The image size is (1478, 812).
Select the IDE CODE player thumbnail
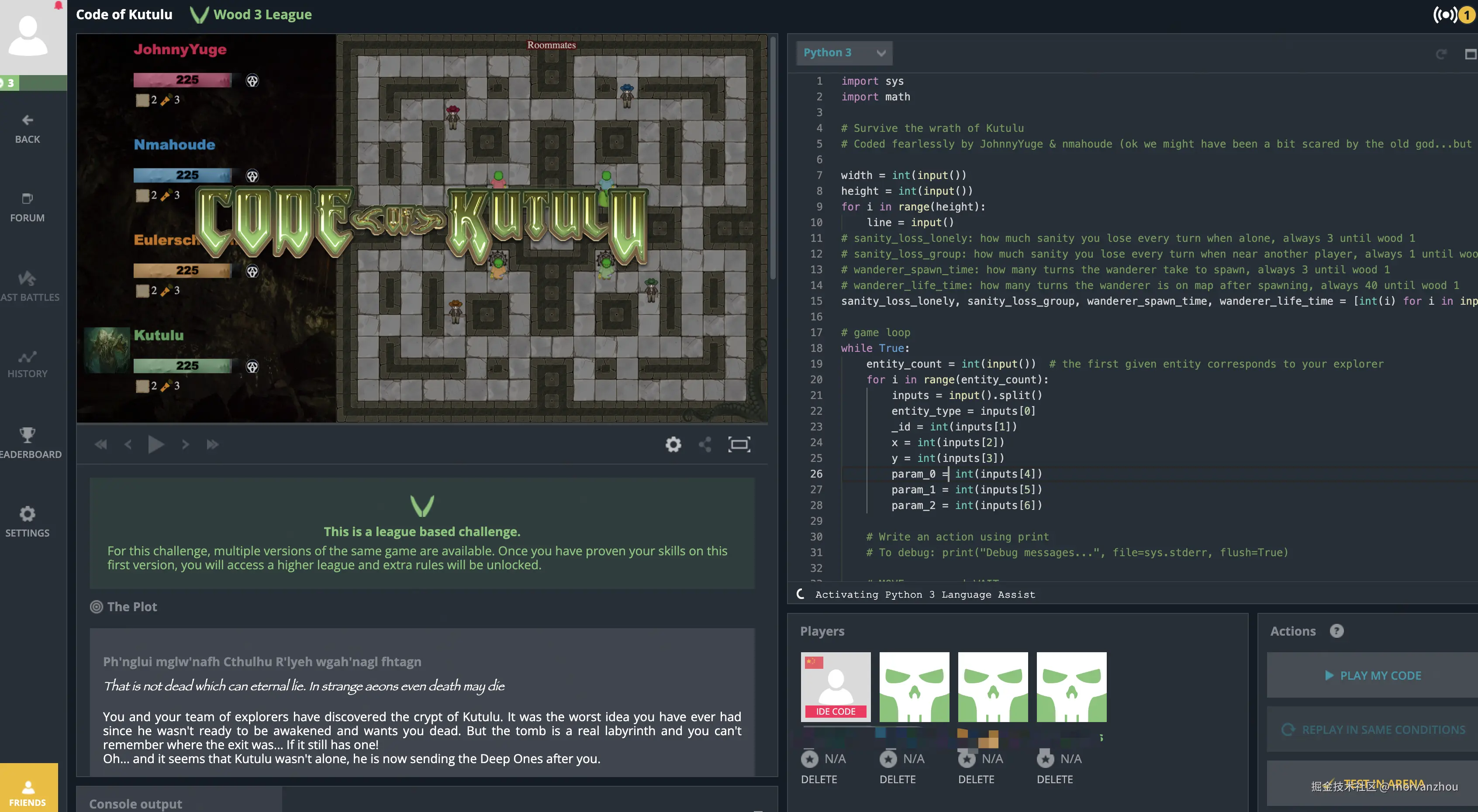[x=836, y=686]
